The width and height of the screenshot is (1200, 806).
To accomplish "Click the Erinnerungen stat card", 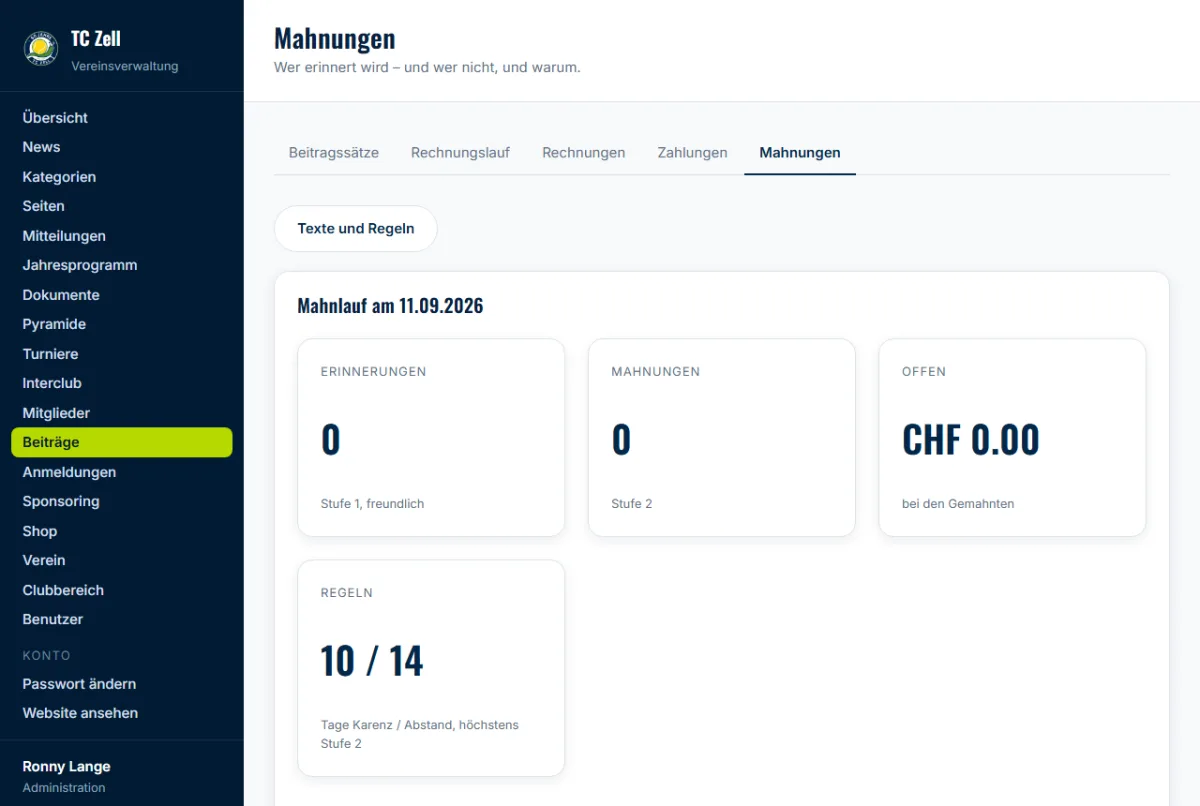I will tap(431, 437).
